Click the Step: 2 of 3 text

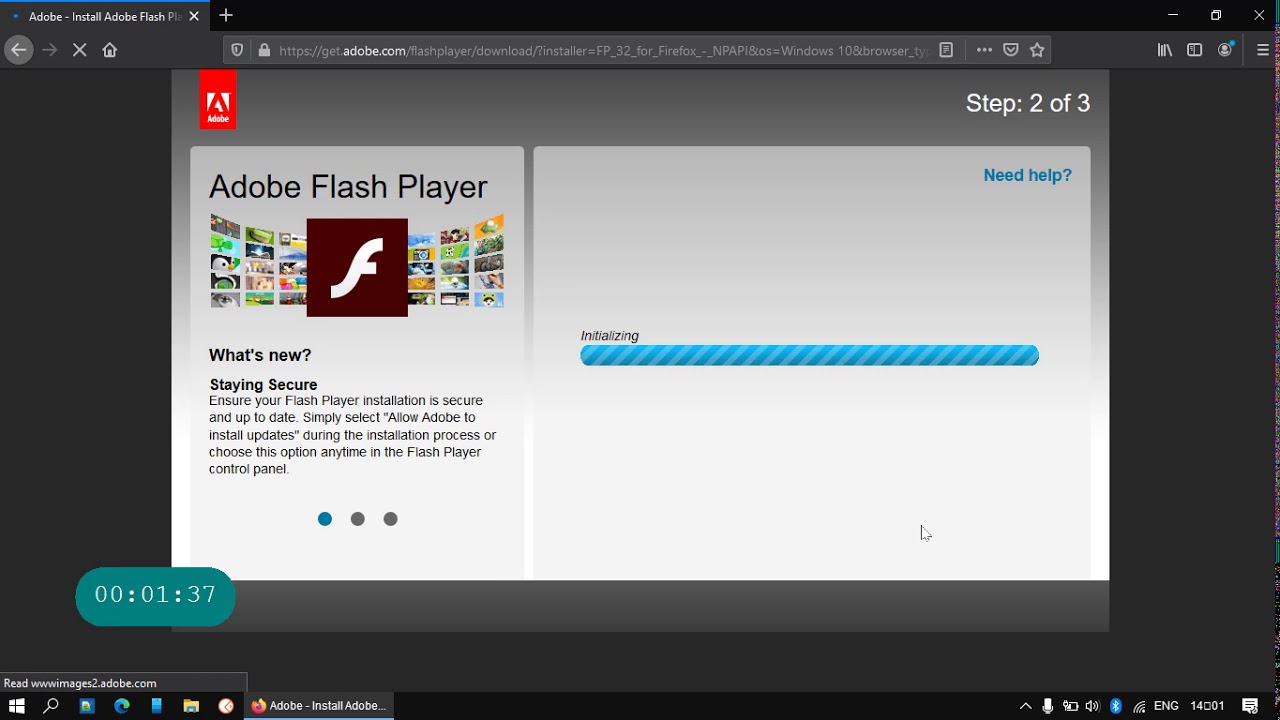click(1028, 103)
